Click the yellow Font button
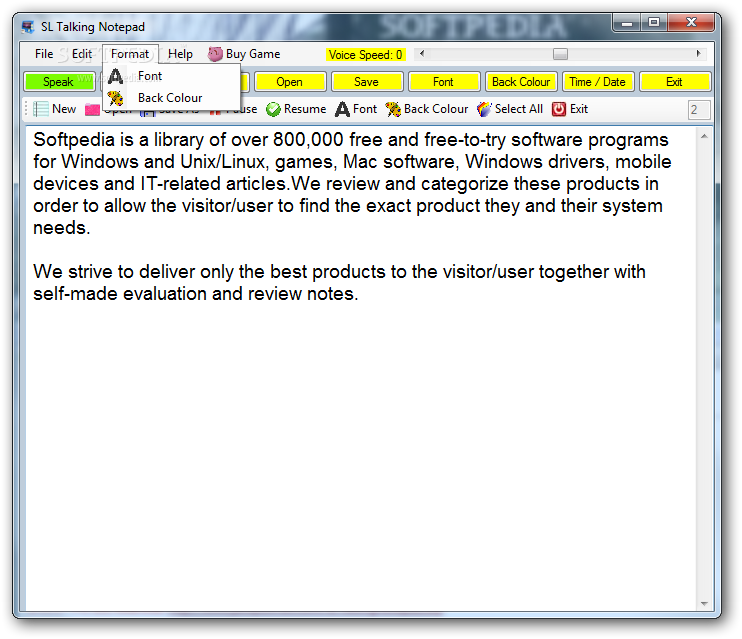The image size is (742, 639). (x=444, y=82)
